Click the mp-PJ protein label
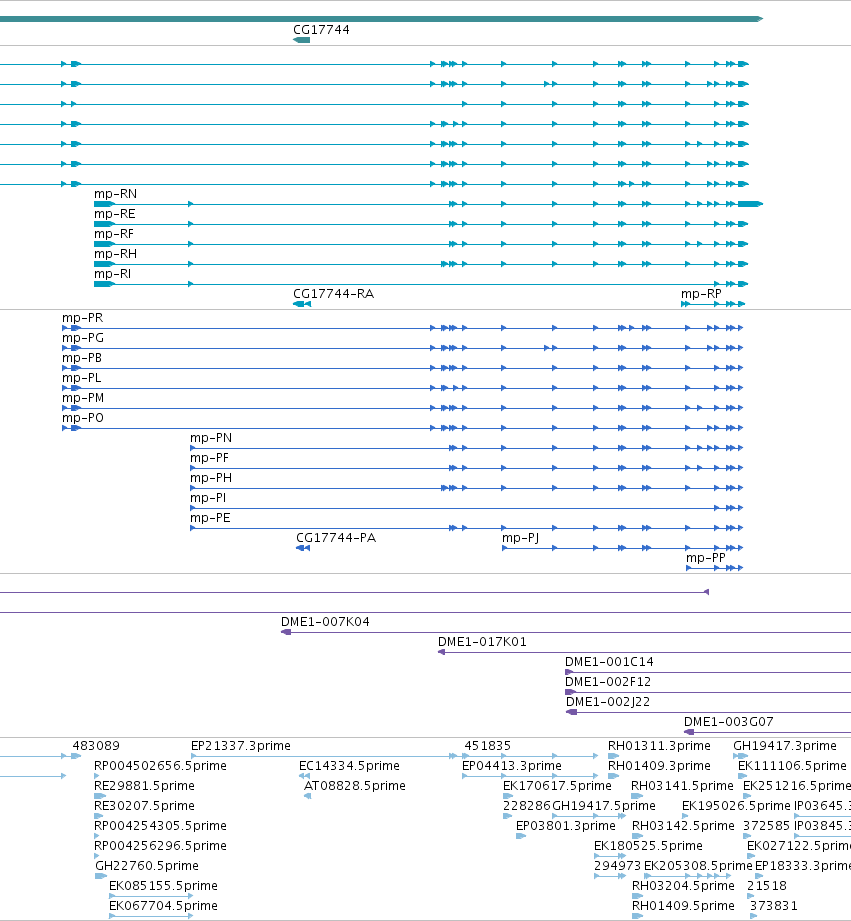Screen dimensions: 851x921 pos(520,537)
